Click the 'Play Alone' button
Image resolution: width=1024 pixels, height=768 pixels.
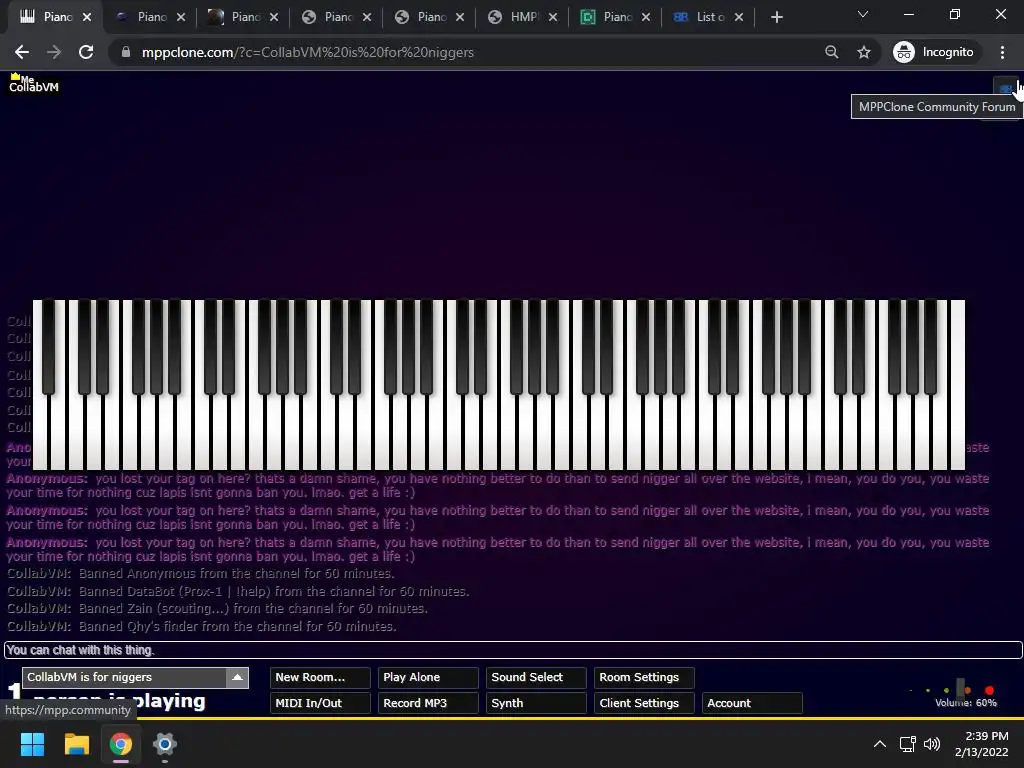(428, 677)
